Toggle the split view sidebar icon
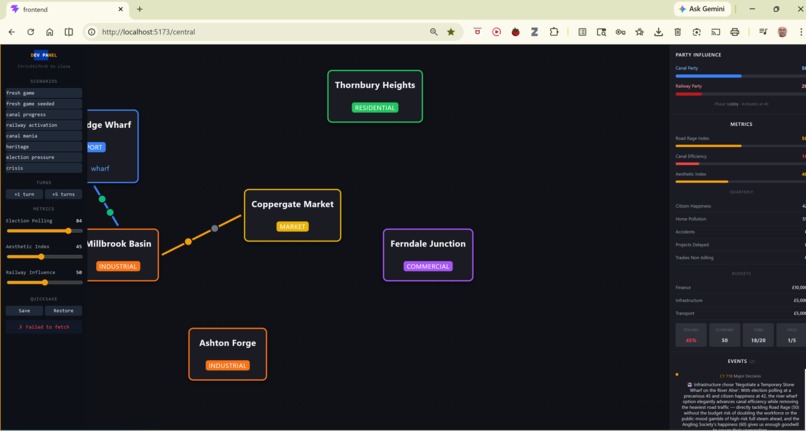The image size is (806, 431). point(68,32)
